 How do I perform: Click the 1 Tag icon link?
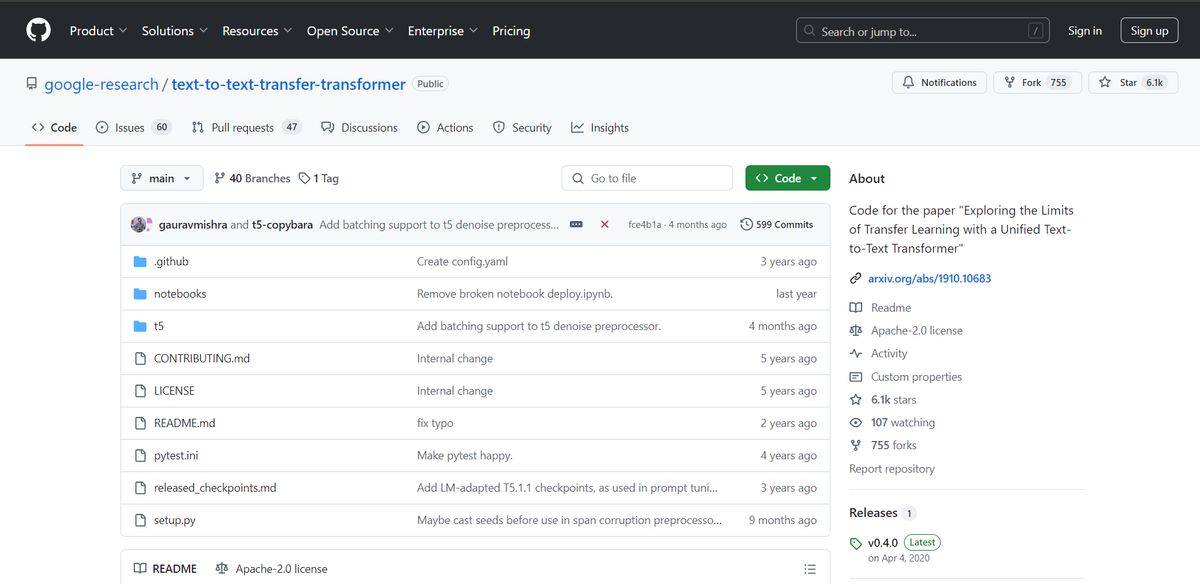319,179
